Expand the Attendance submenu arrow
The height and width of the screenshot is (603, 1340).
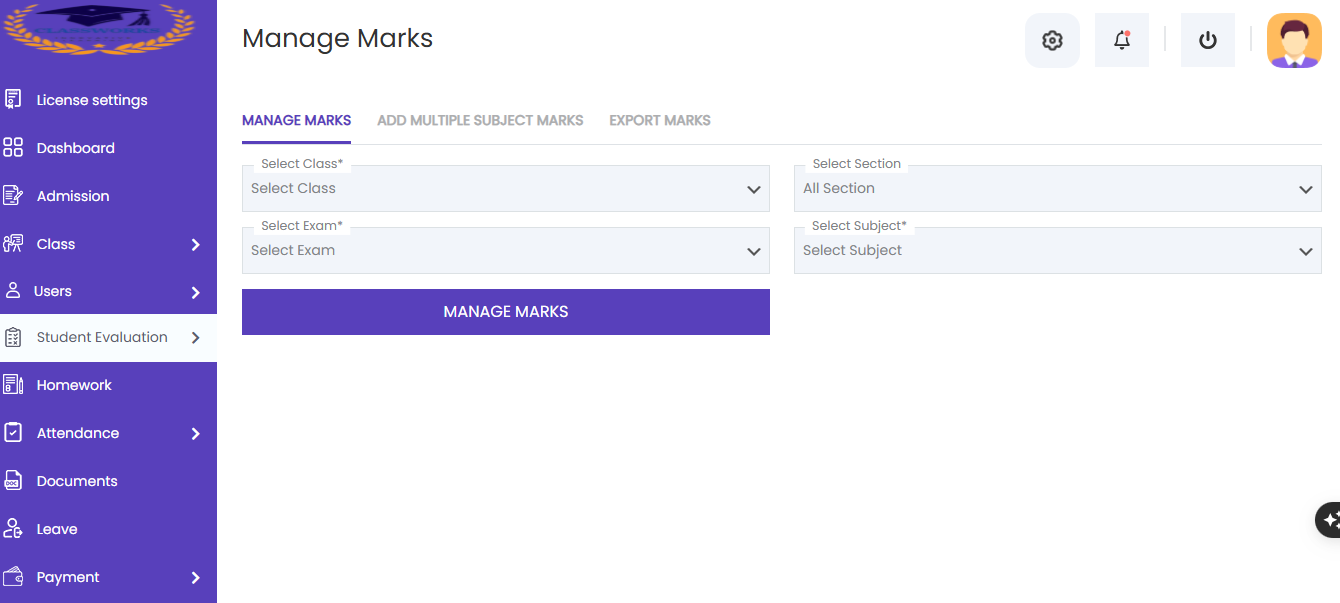click(x=196, y=434)
